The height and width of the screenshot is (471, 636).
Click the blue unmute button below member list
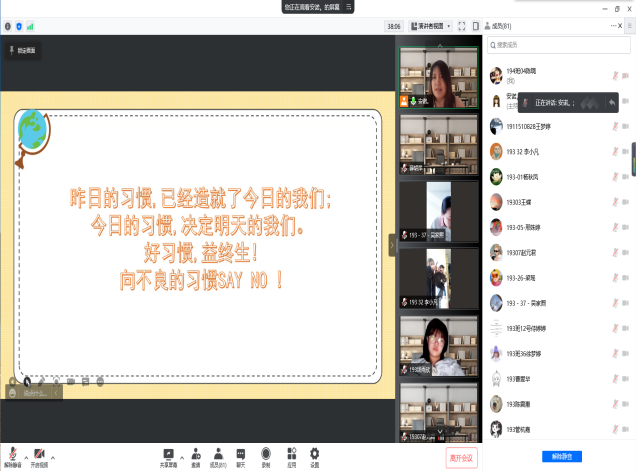tap(559, 456)
